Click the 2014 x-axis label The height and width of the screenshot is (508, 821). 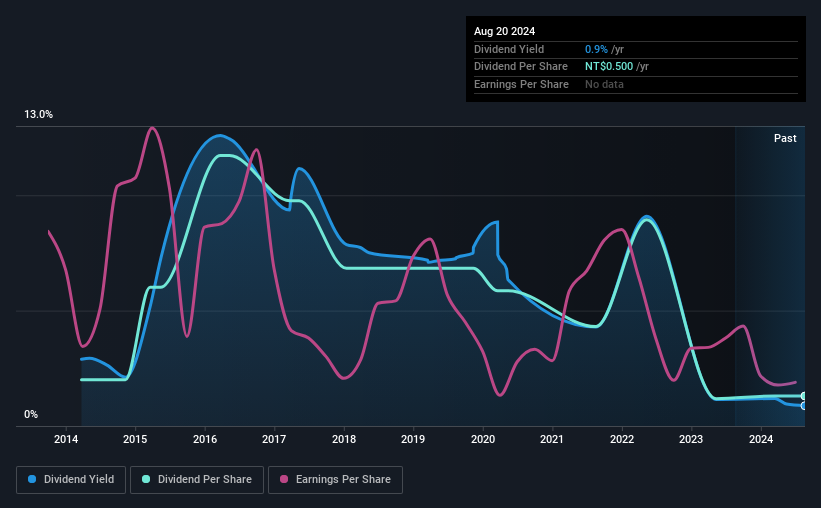click(x=66, y=439)
